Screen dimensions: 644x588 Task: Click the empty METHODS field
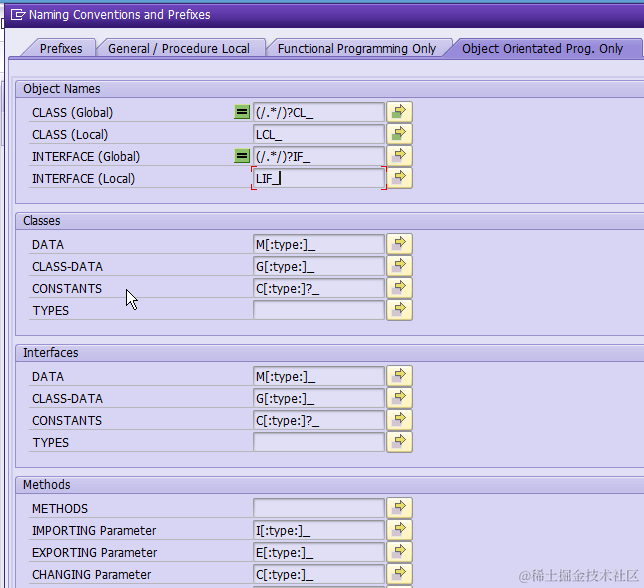(319, 508)
